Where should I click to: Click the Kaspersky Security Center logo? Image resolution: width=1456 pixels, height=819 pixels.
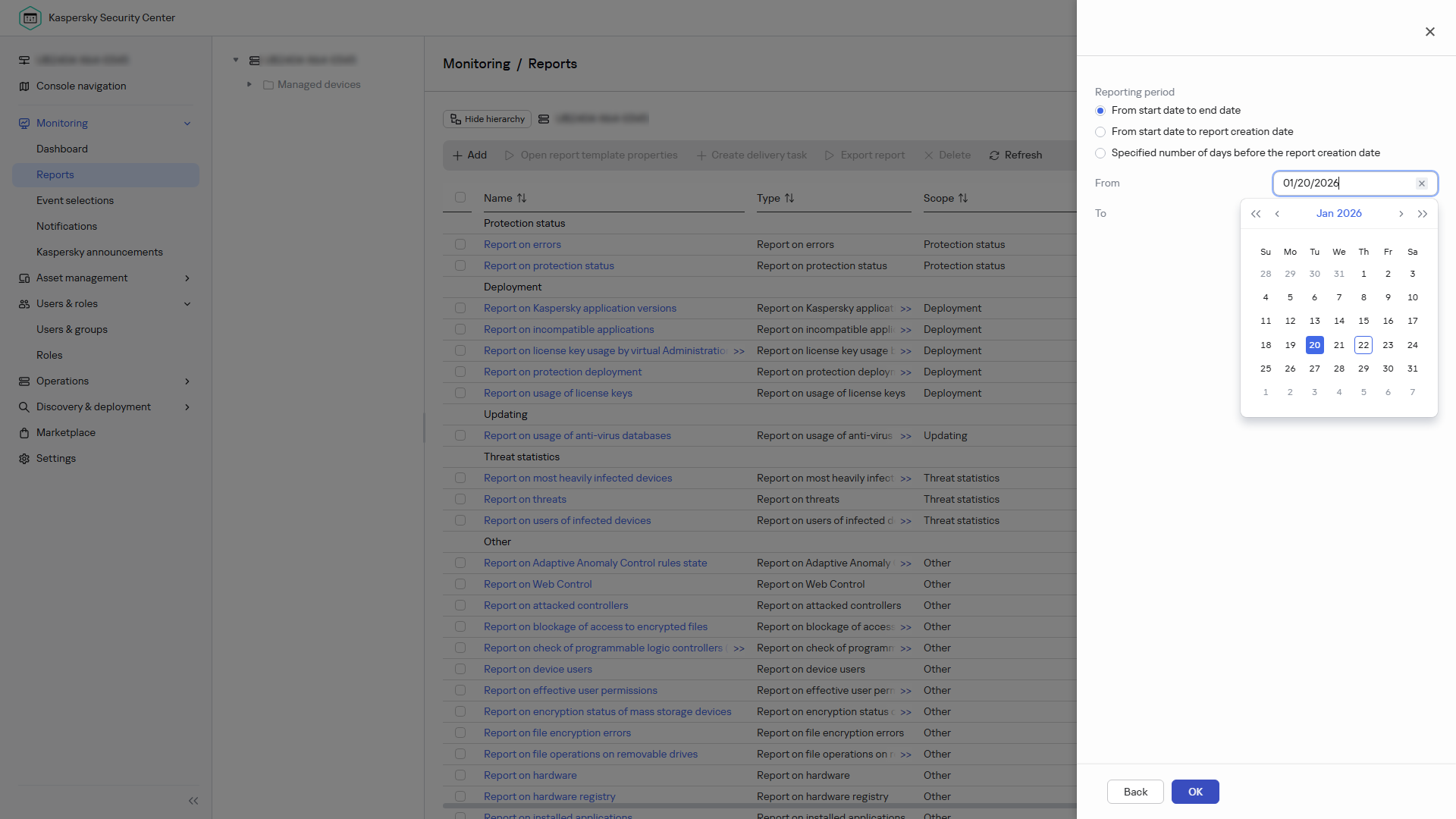[x=30, y=17]
